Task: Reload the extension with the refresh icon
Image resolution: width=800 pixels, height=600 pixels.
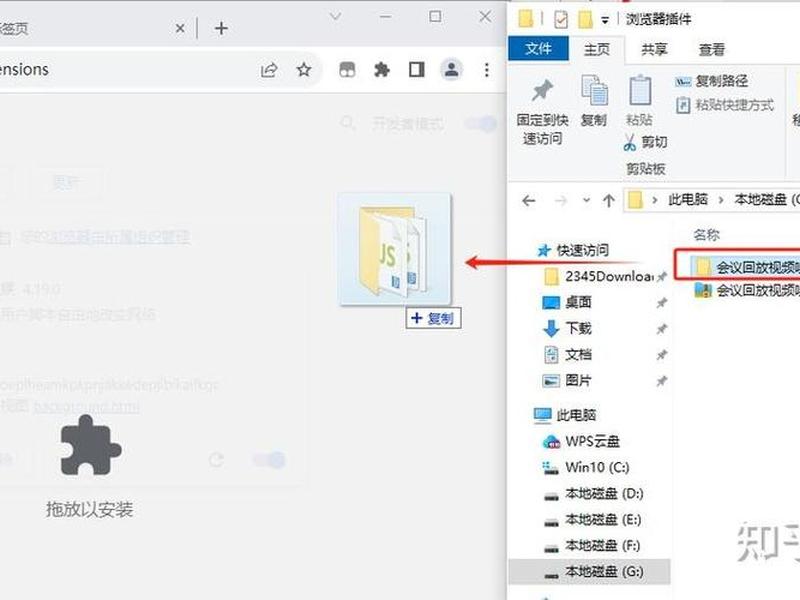Action: (216, 460)
